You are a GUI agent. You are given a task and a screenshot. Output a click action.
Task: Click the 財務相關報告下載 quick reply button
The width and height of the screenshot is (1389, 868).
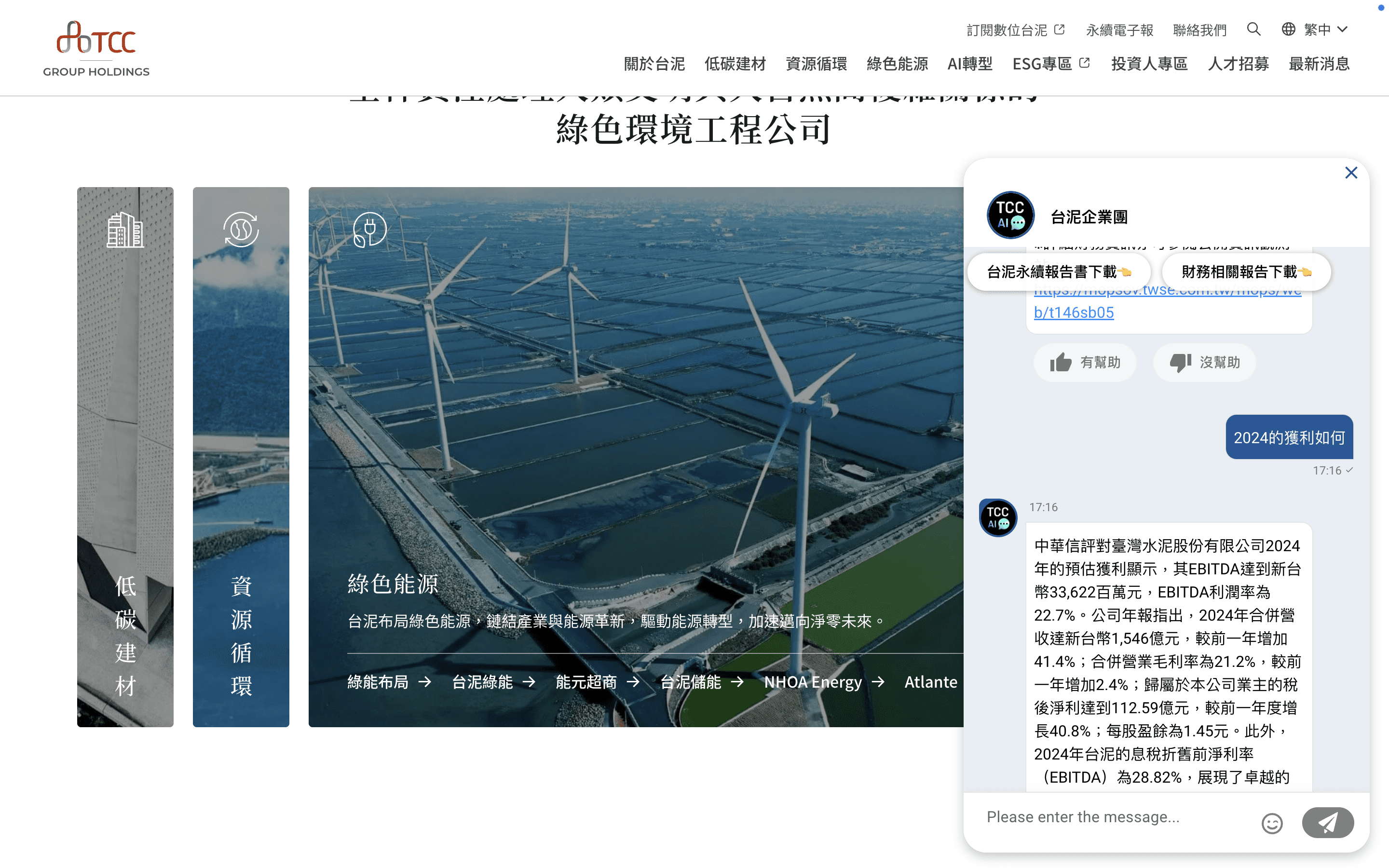(x=1245, y=271)
